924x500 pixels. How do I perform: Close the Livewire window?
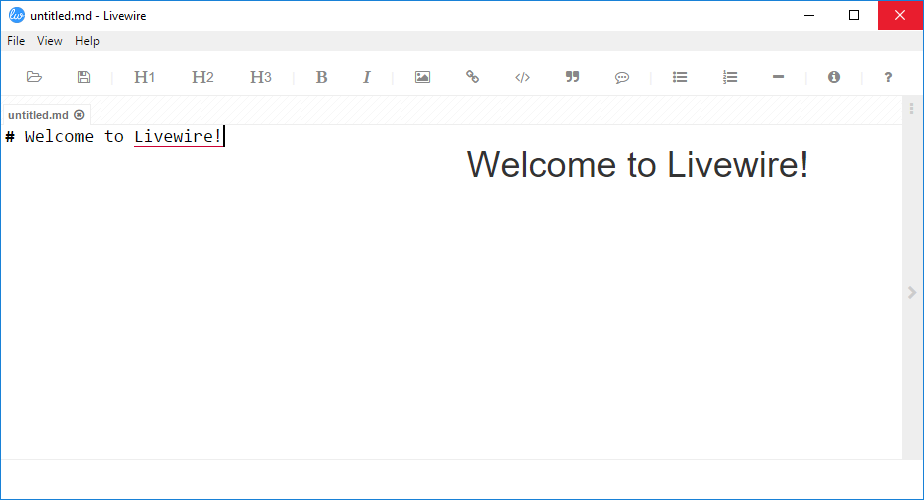coord(900,15)
